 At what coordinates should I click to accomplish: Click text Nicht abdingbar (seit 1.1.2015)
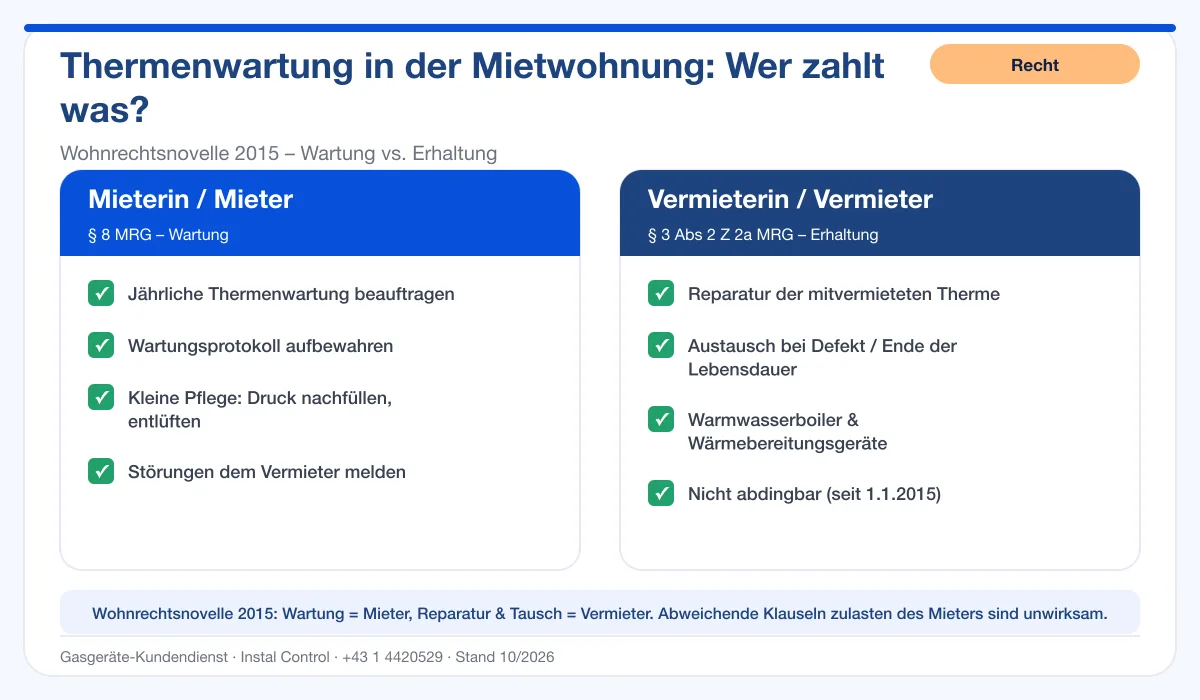pyautogui.click(x=815, y=494)
